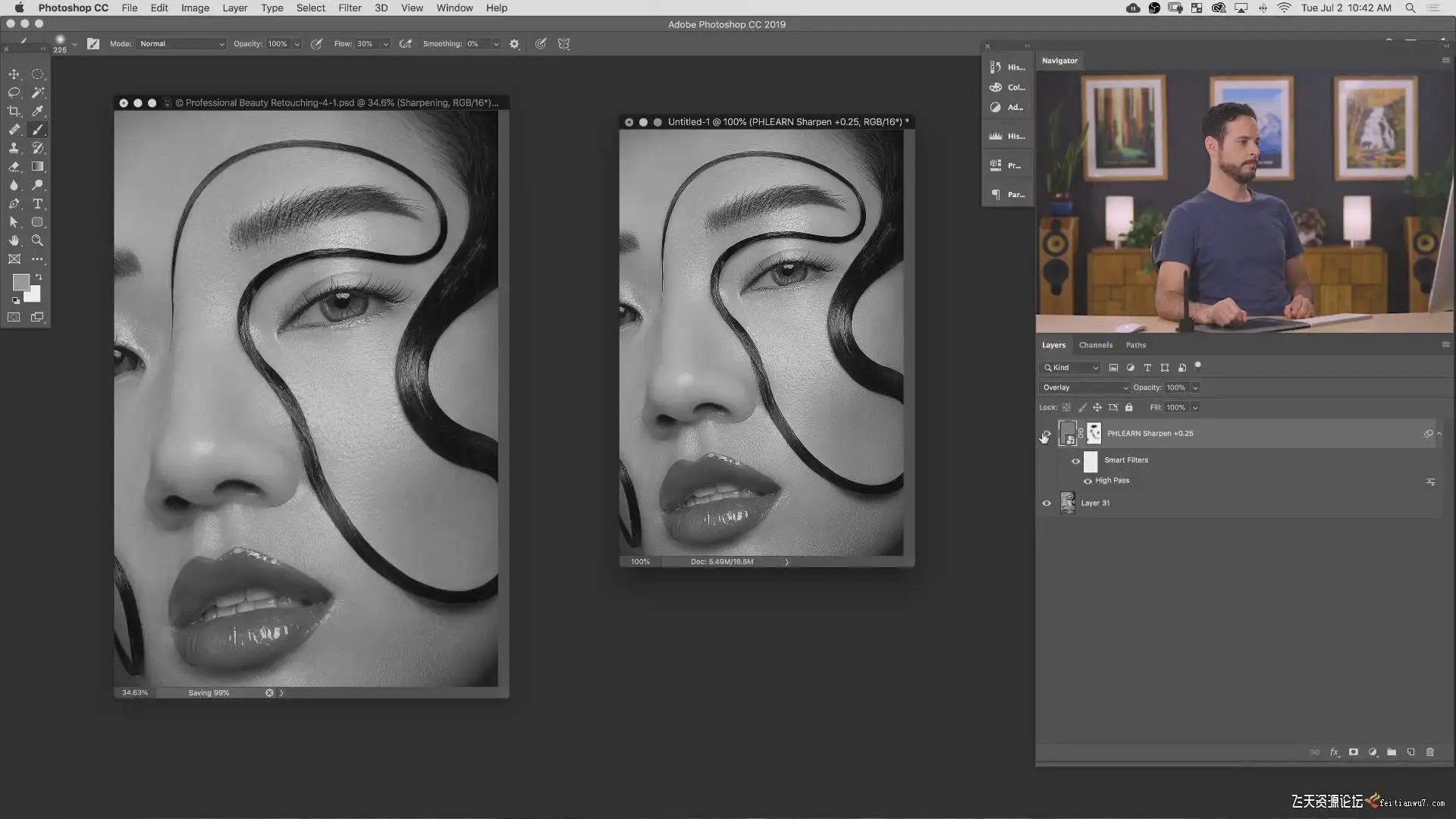Open the Overlay blend mode dropdown
This screenshot has height=819, width=1456.
[1083, 388]
